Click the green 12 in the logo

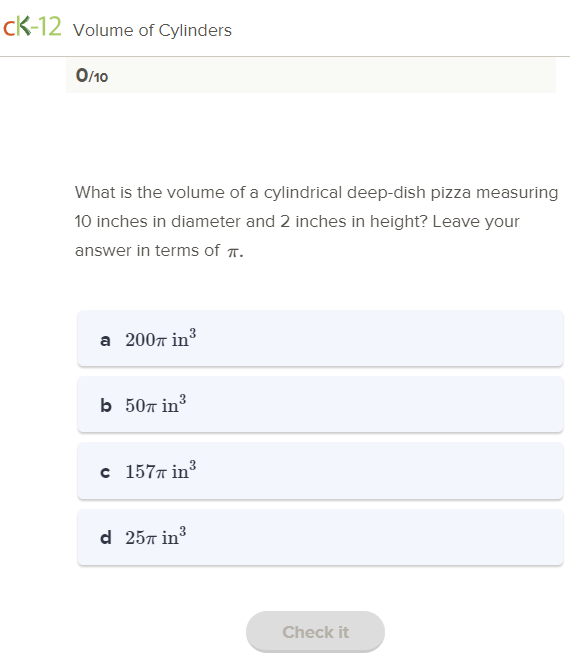point(50,26)
